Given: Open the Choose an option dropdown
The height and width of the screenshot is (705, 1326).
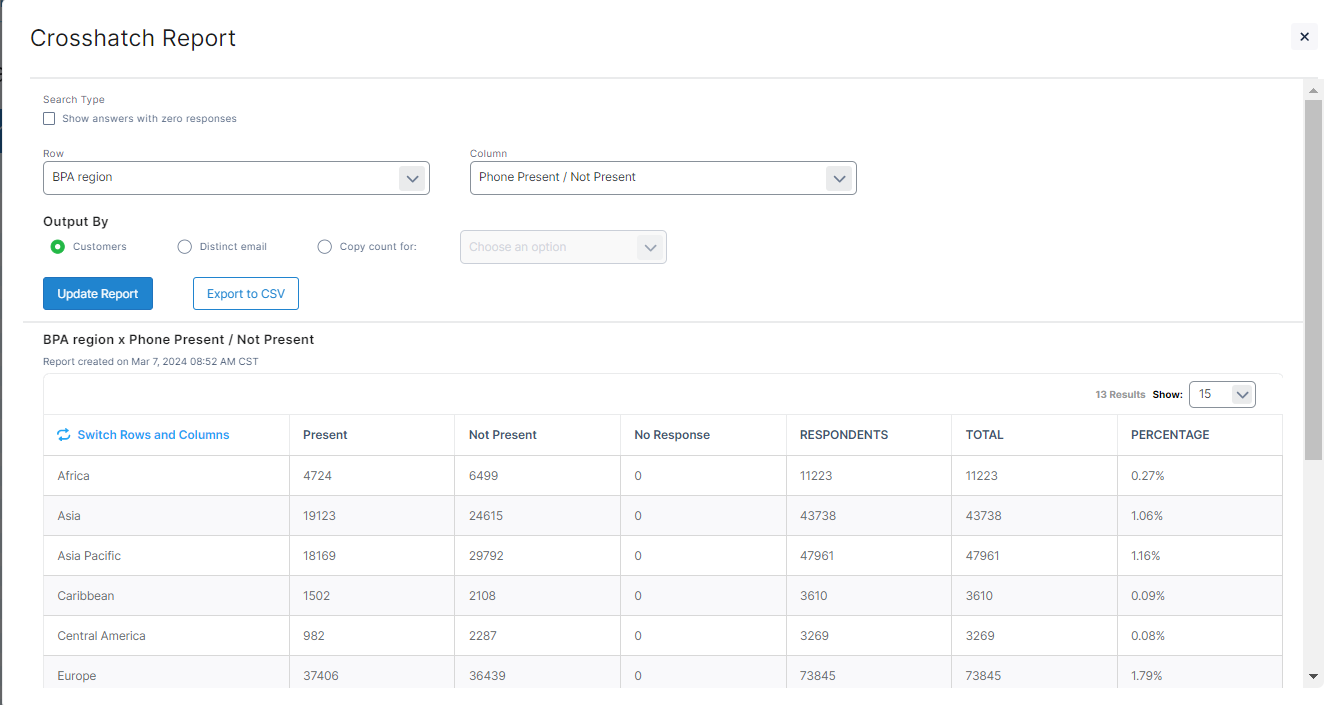Looking at the screenshot, I should click(563, 247).
